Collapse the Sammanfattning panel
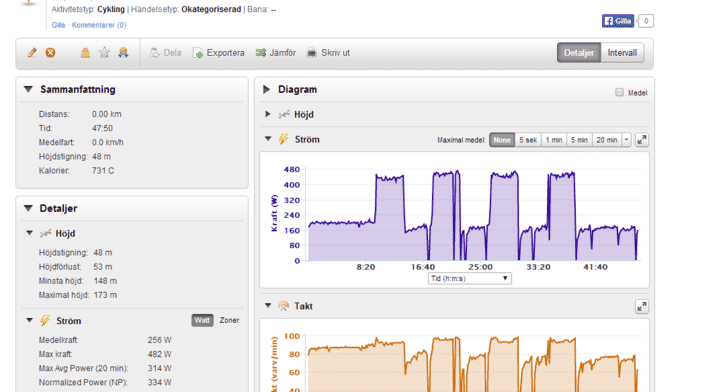This screenshot has height=392, width=725. [28, 89]
